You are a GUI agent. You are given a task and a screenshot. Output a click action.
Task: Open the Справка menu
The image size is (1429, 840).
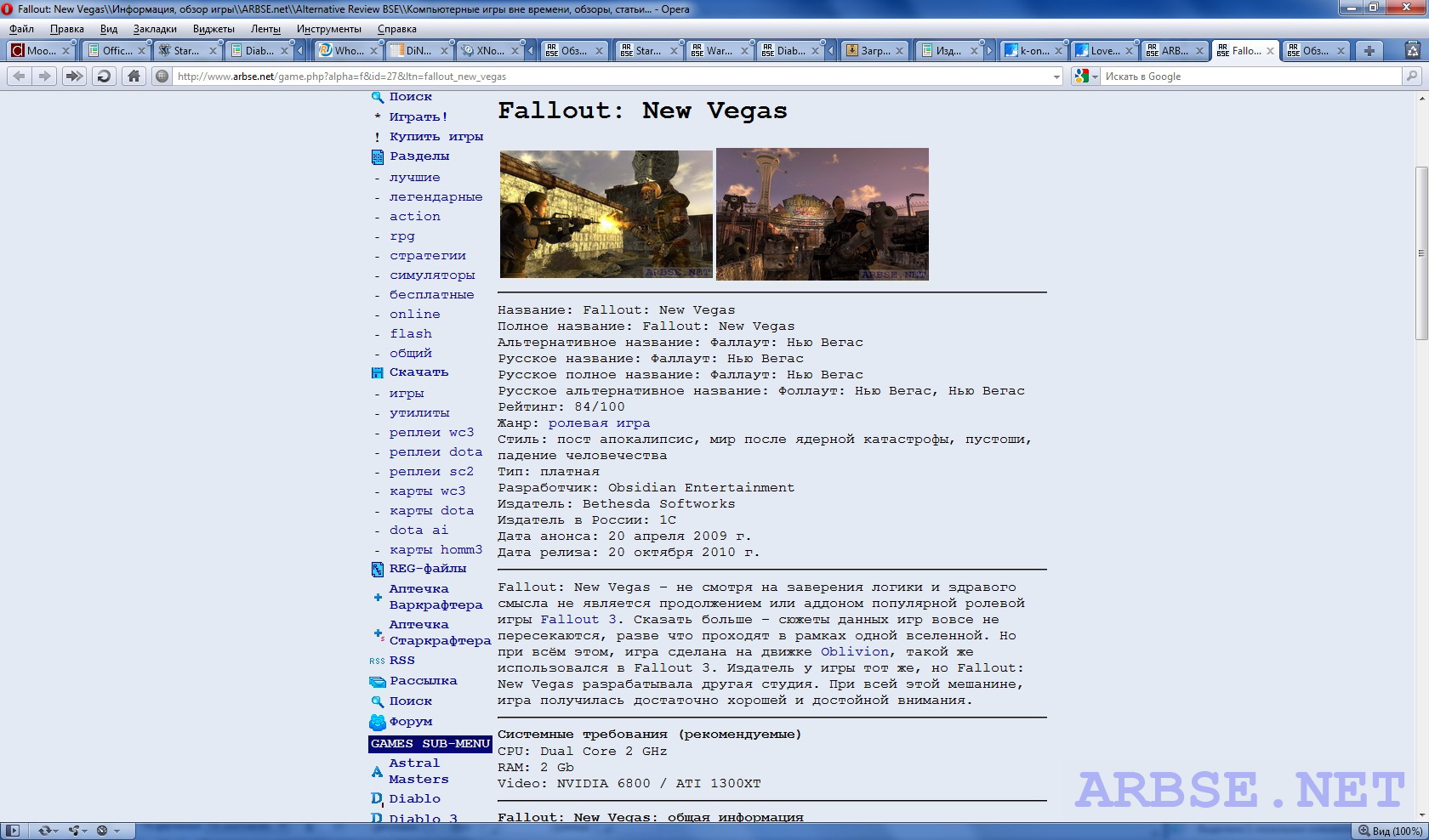coord(396,29)
